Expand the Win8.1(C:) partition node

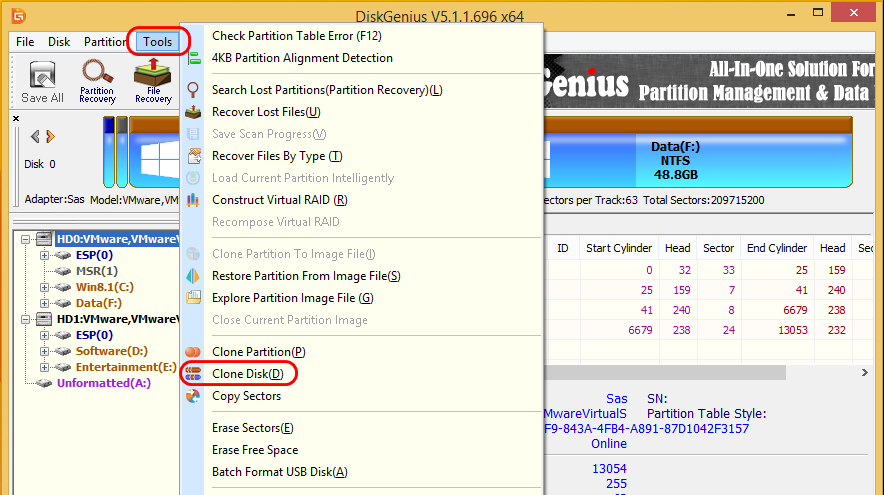(x=45, y=287)
